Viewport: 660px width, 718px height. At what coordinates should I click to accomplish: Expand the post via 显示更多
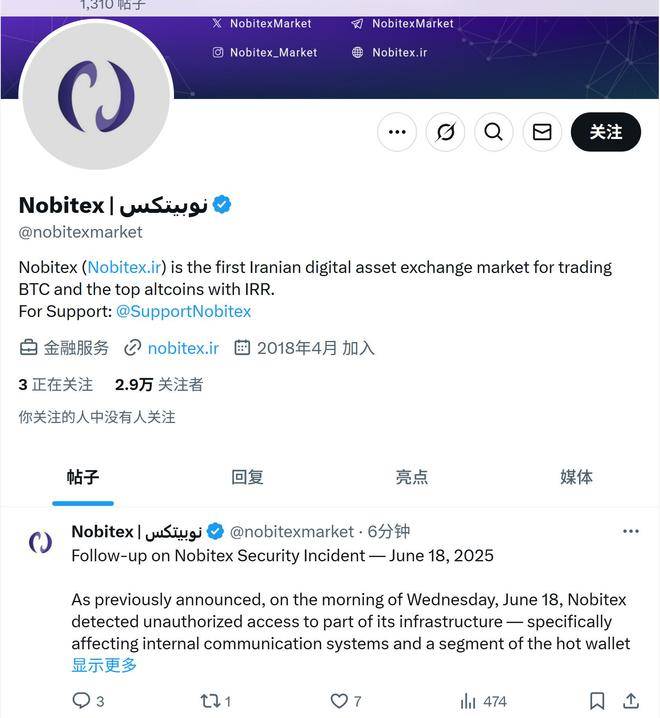click(x=104, y=665)
